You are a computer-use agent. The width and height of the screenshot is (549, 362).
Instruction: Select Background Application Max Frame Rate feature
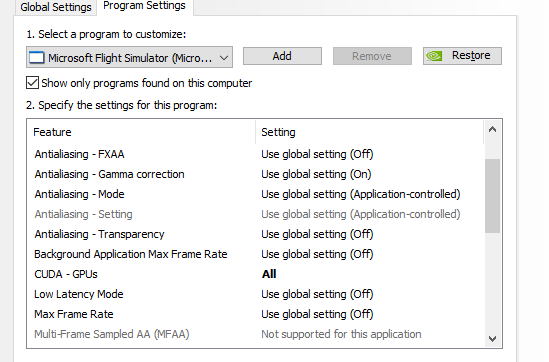(131, 254)
